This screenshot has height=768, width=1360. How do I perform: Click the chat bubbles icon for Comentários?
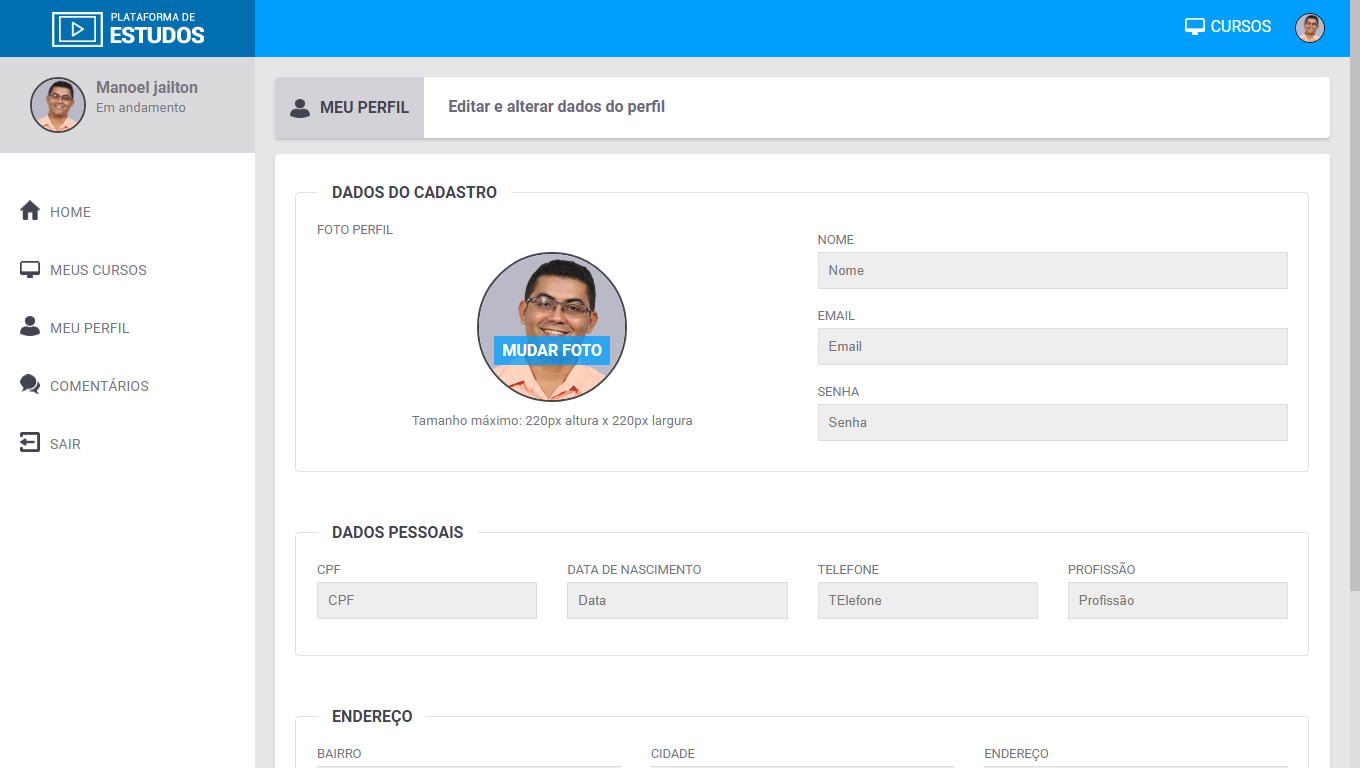pos(30,385)
